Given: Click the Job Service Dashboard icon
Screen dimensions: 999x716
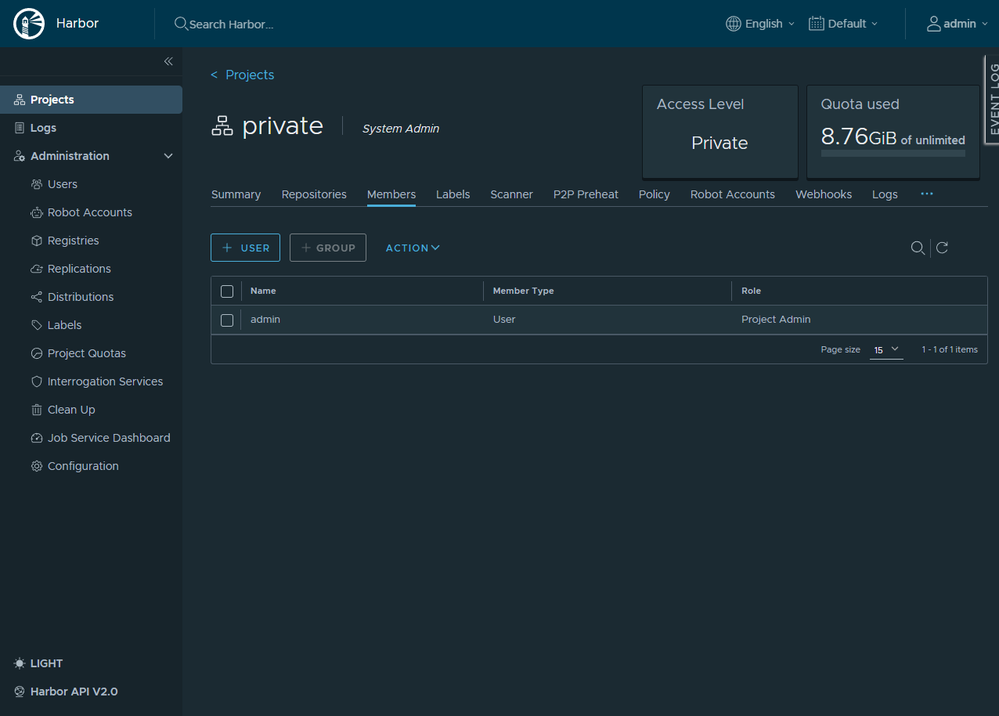Looking at the screenshot, I should coord(37,438).
